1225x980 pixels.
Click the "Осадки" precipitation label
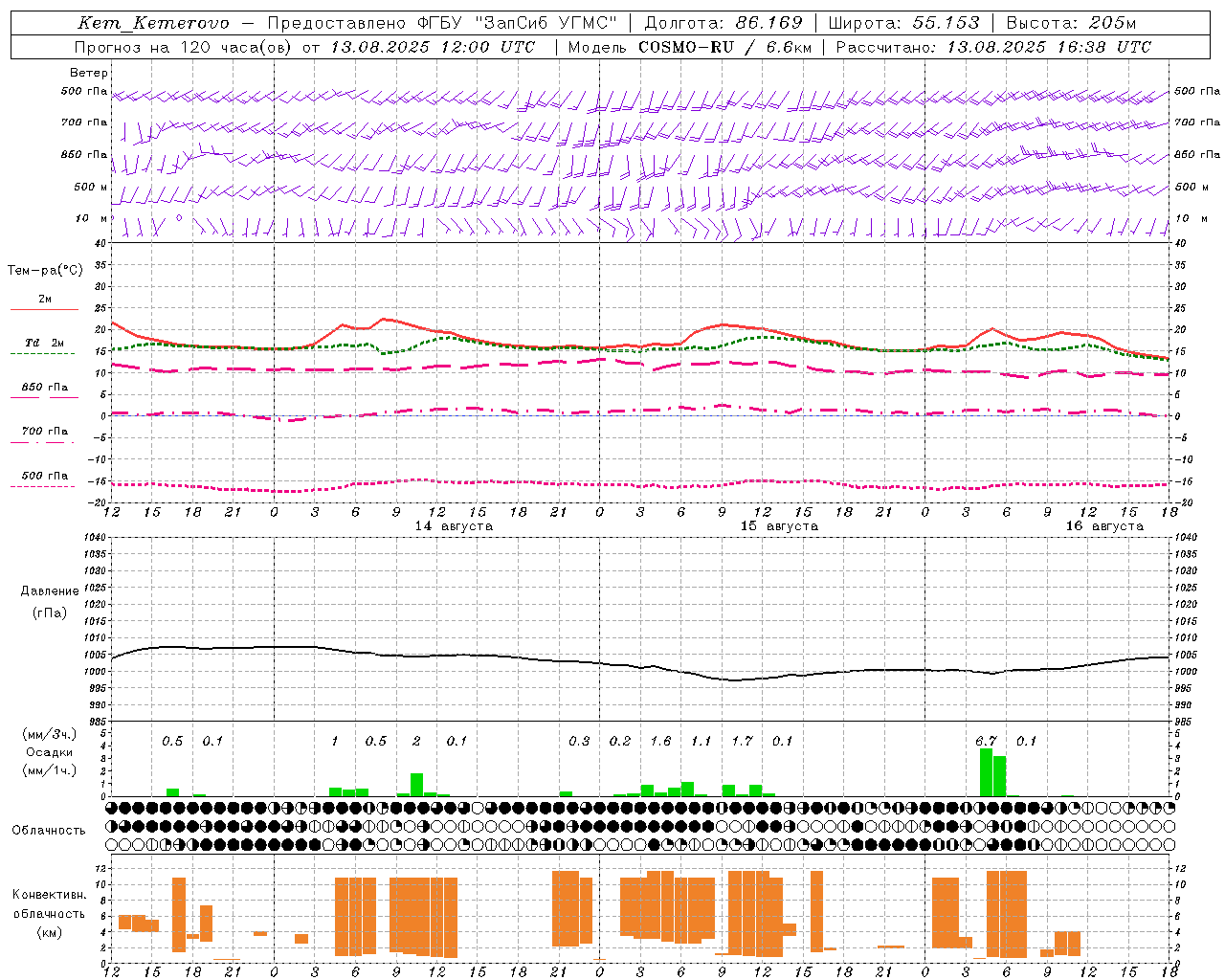[x=50, y=752]
